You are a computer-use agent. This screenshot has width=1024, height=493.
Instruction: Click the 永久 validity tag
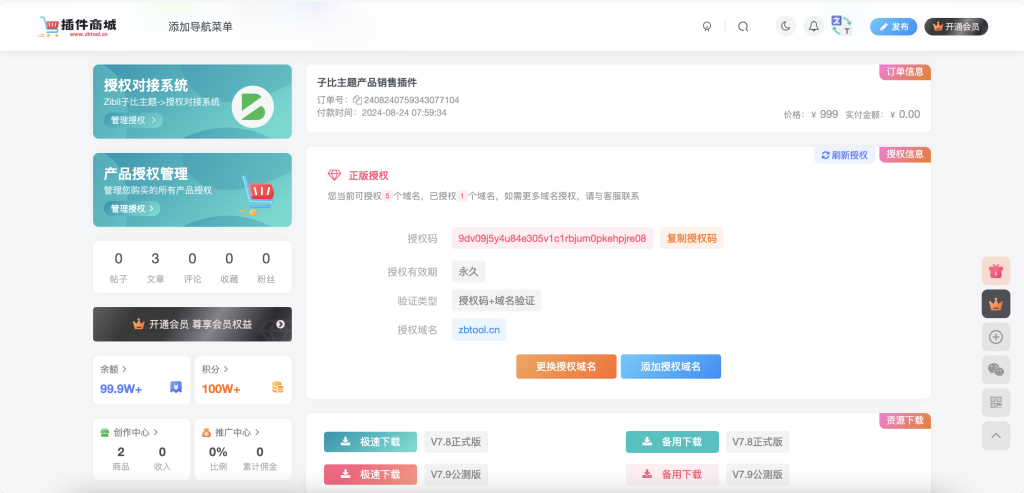tap(469, 272)
